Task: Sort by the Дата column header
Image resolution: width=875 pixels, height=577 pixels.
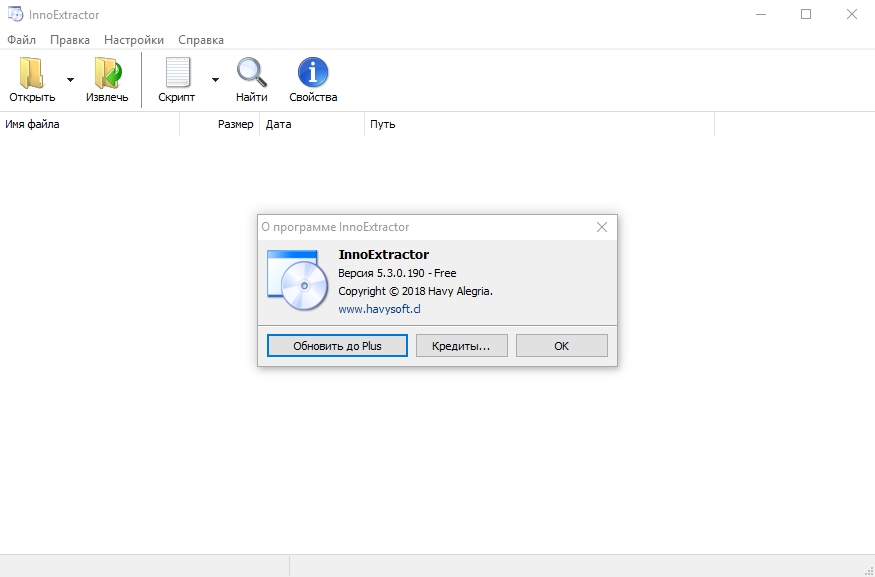Action: pyautogui.click(x=312, y=124)
